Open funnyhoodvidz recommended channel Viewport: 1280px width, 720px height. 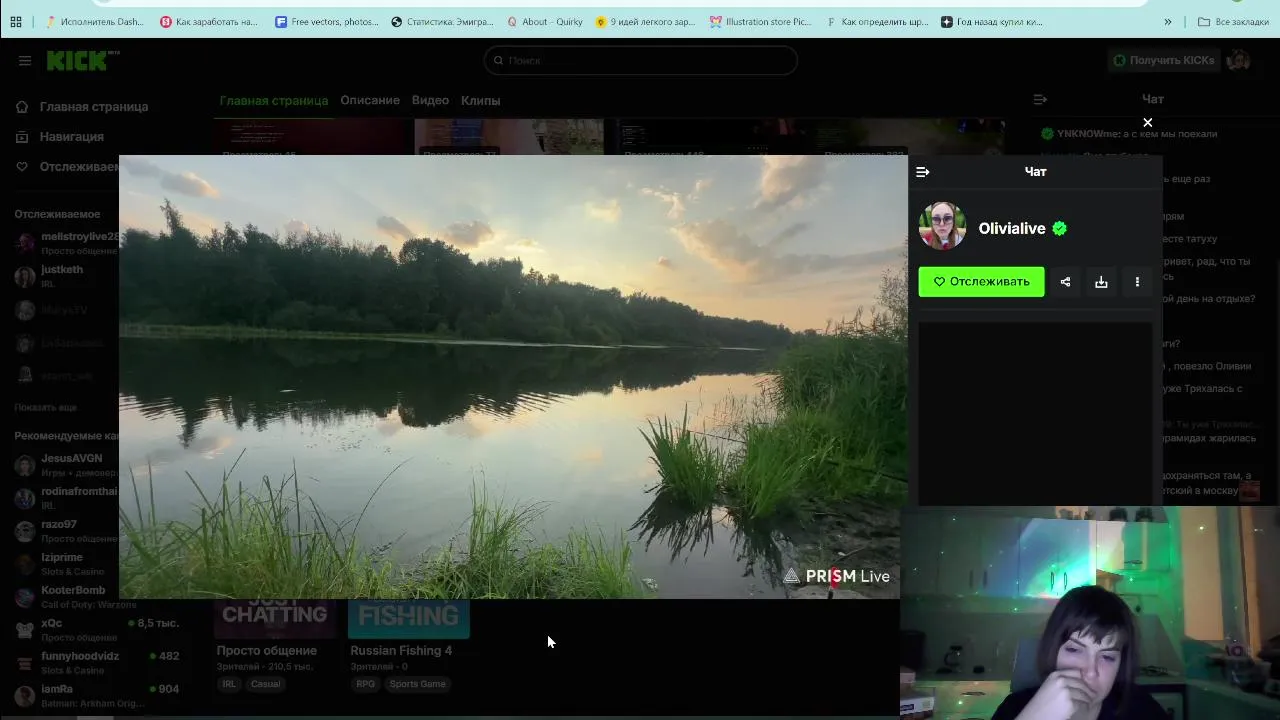tap(95, 663)
